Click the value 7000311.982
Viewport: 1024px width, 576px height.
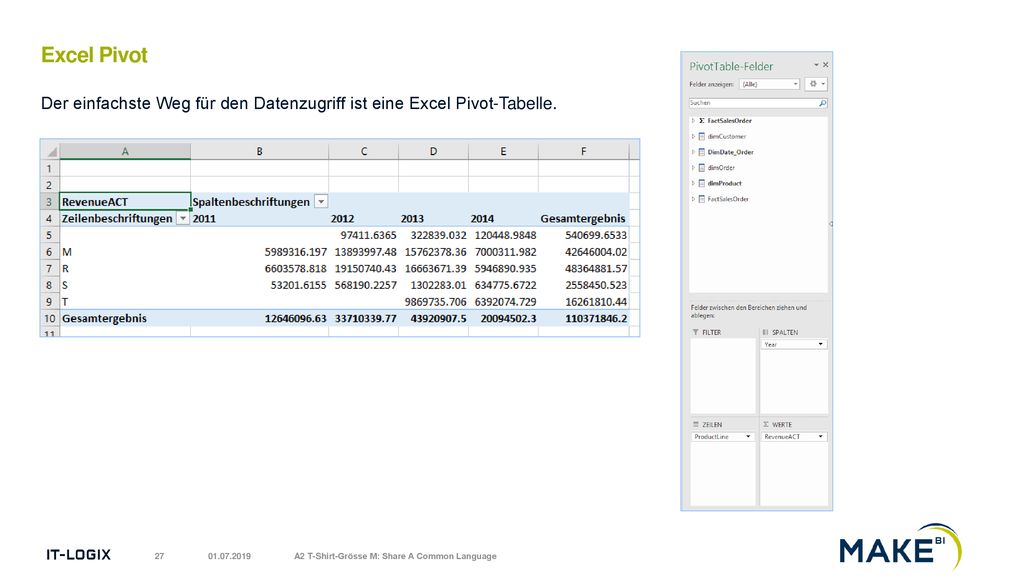point(504,252)
